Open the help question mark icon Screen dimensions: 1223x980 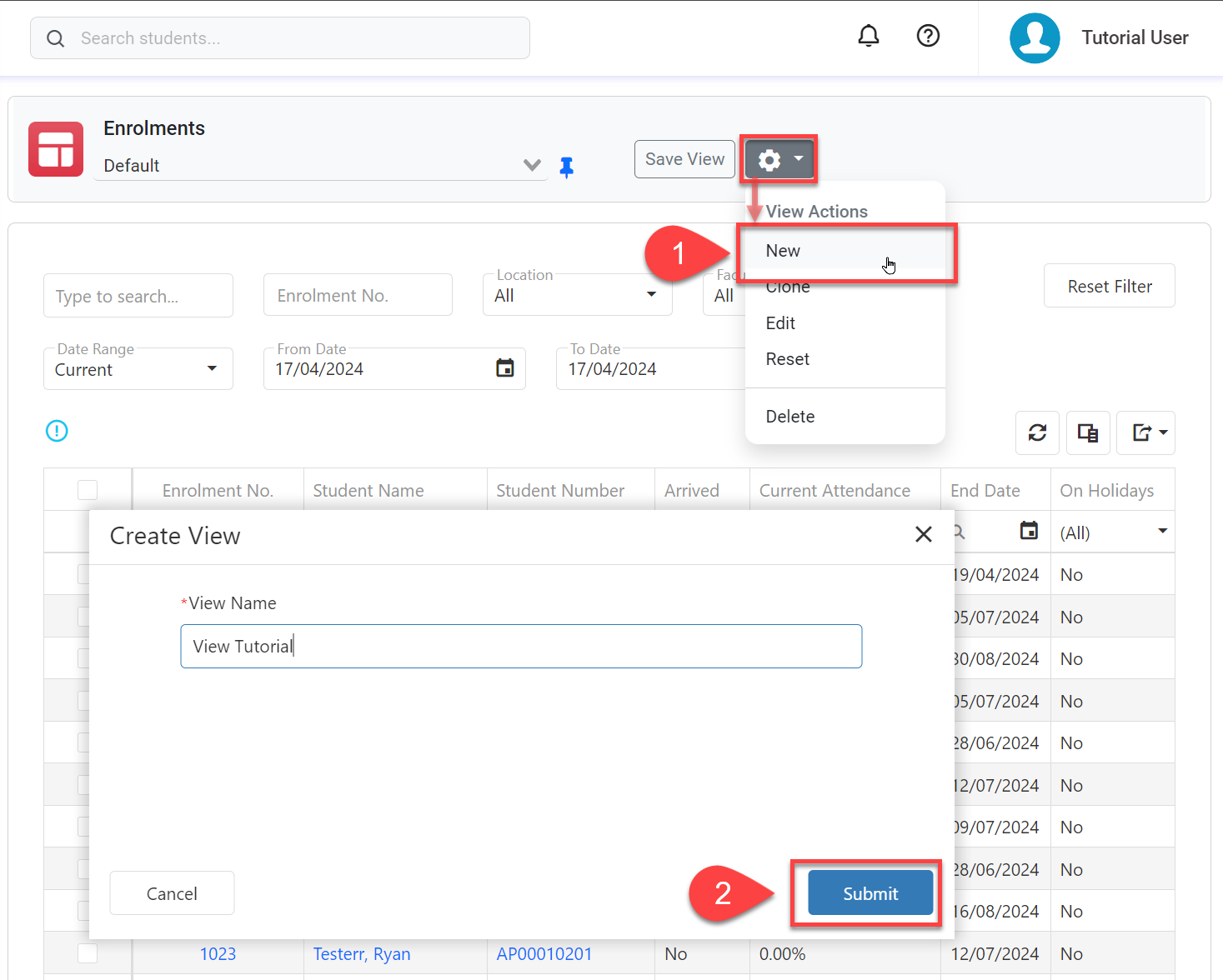tap(928, 36)
